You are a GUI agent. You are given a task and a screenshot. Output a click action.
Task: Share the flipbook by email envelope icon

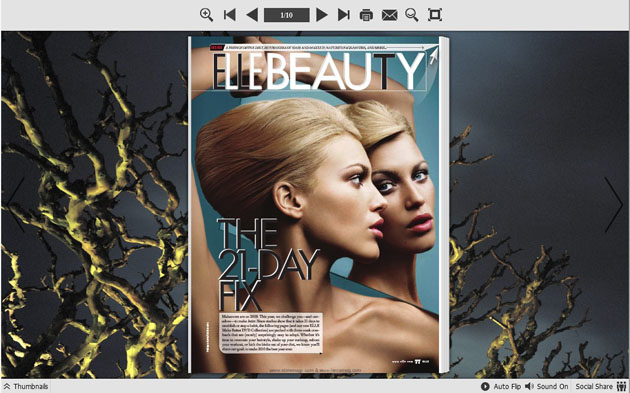click(389, 15)
